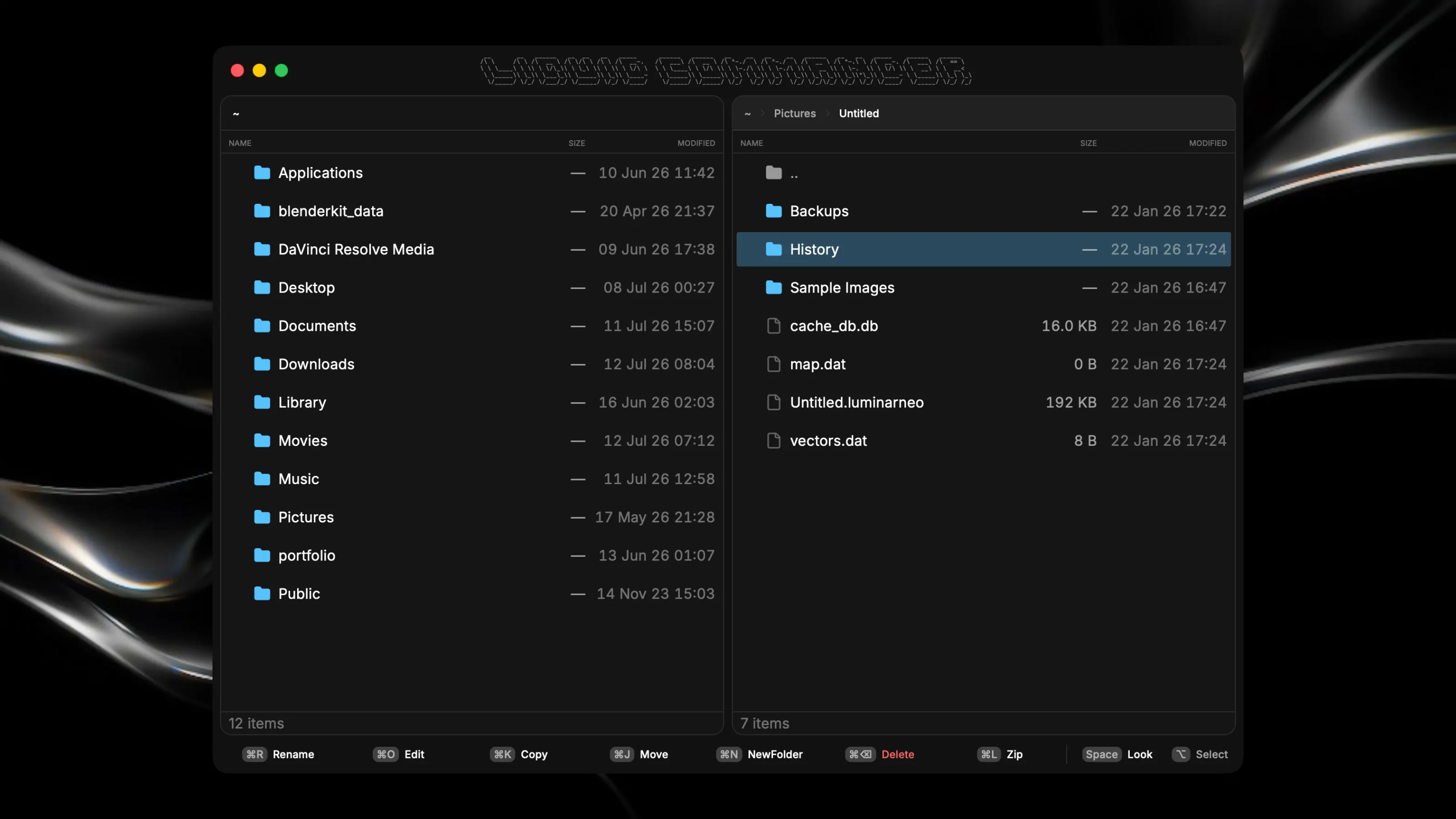Click the Look preview button
1456x819 pixels.
click(x=1117, y=754)
